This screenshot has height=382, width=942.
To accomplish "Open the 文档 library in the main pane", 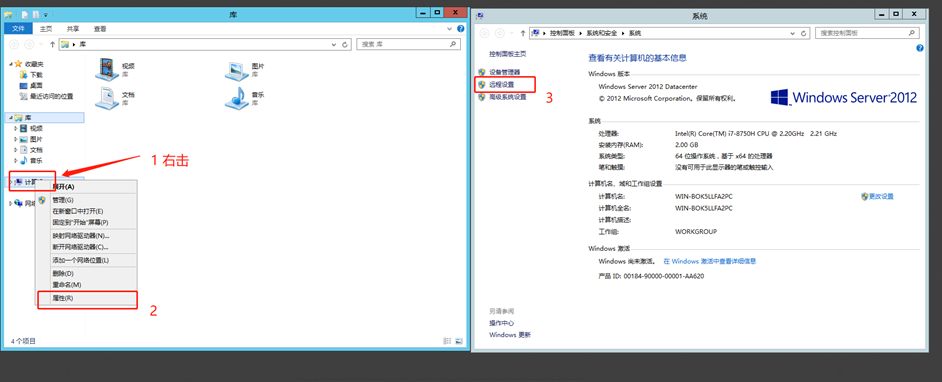I will [x=115, y=98].
